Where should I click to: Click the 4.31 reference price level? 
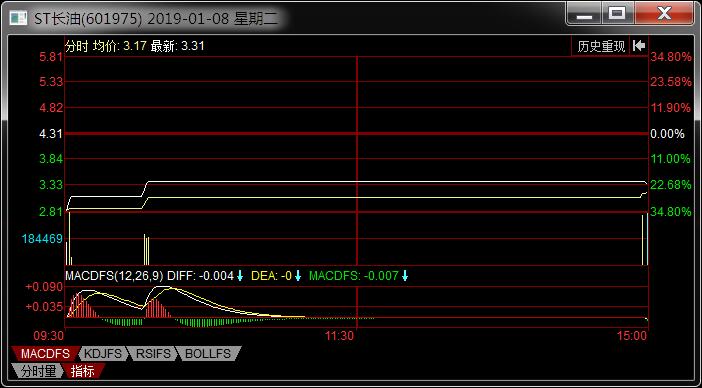[50, 133]
